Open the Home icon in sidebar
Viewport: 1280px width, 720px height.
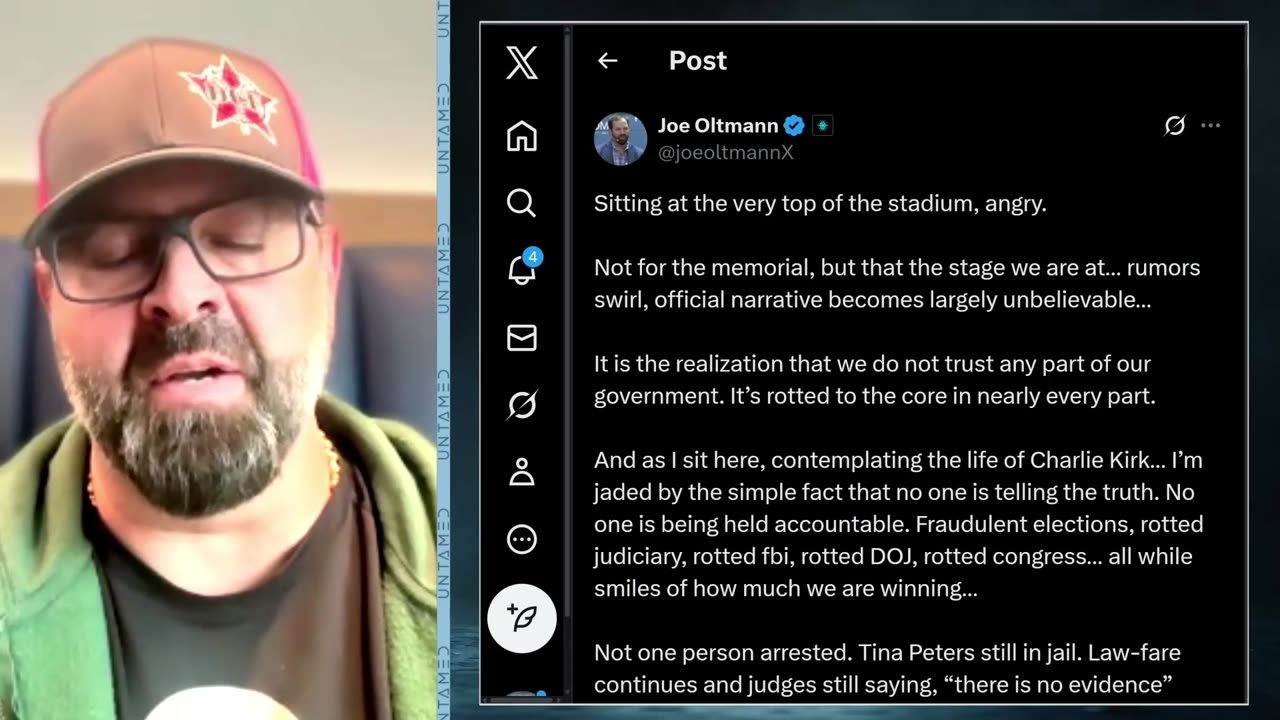[521, 136]
